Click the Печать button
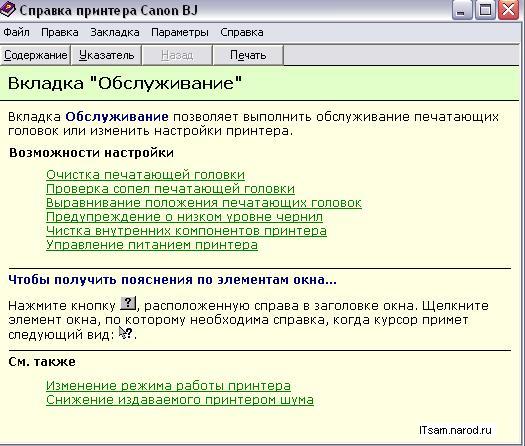 [x=248, y=55]
